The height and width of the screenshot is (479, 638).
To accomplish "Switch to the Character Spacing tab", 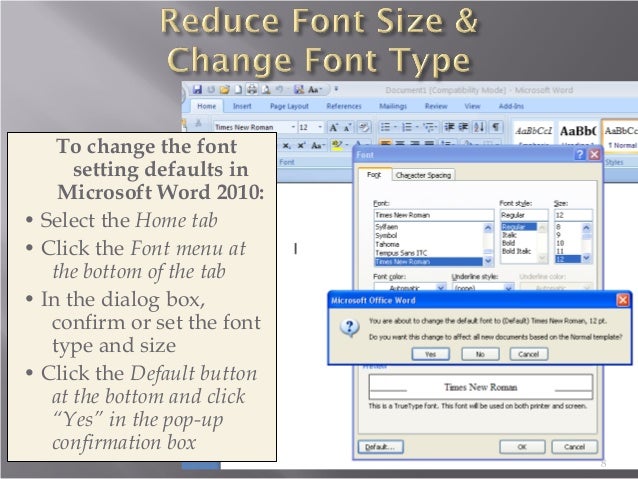I will tap(423, 175).
